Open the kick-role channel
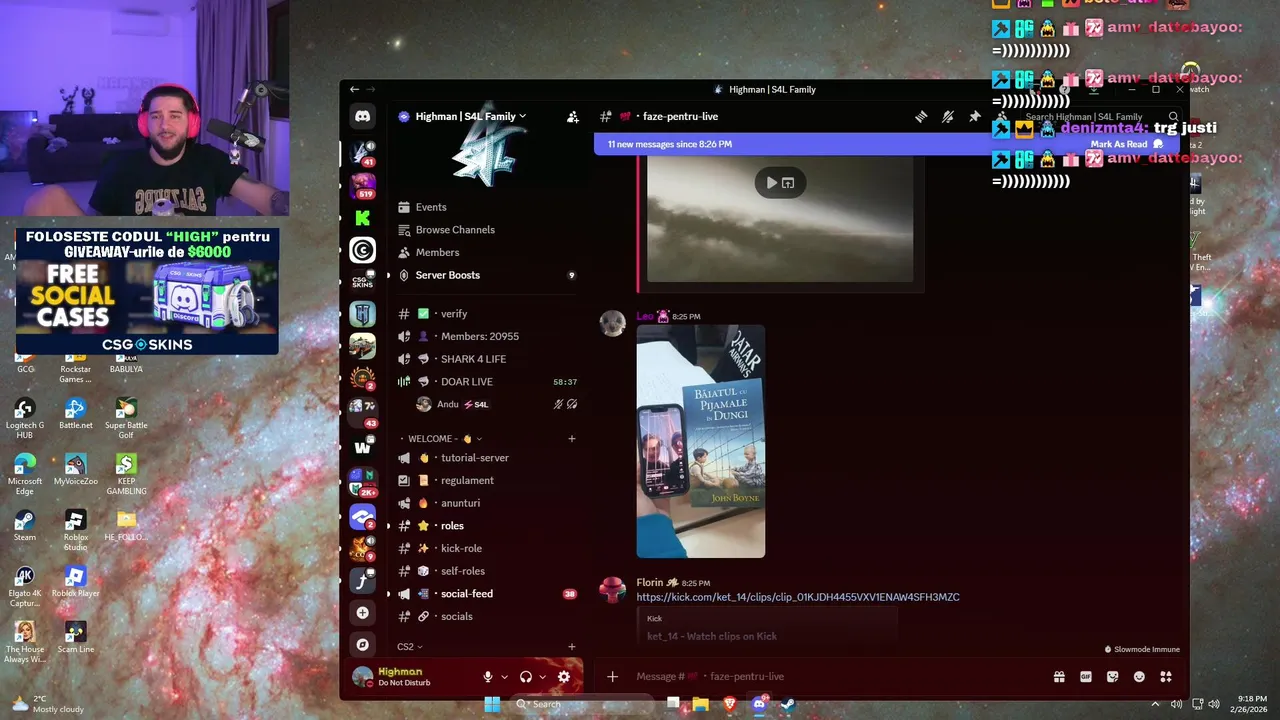This screenshot has width=1280, height=720. point(485,548)
